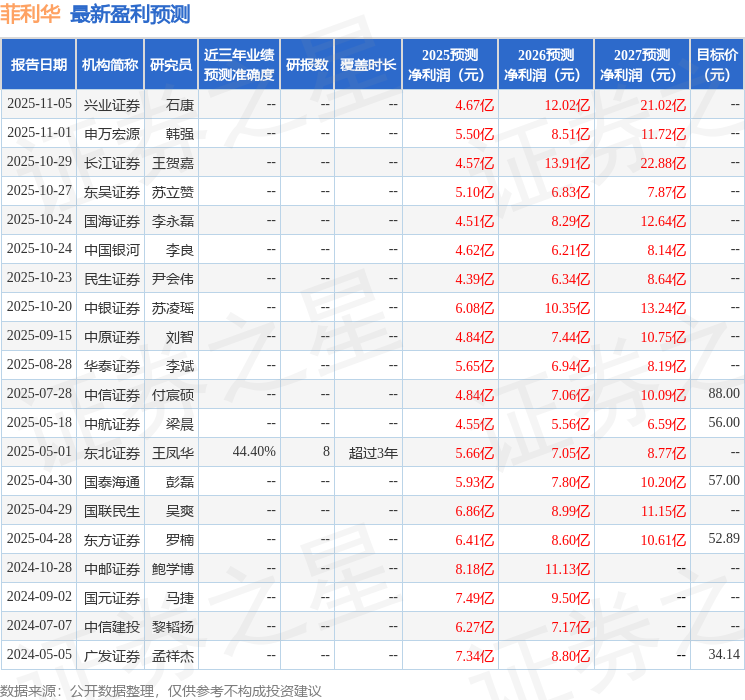The image size is (745, 700).
Task: Select the 东方证券 institution cell
Action: coord(112,539)
